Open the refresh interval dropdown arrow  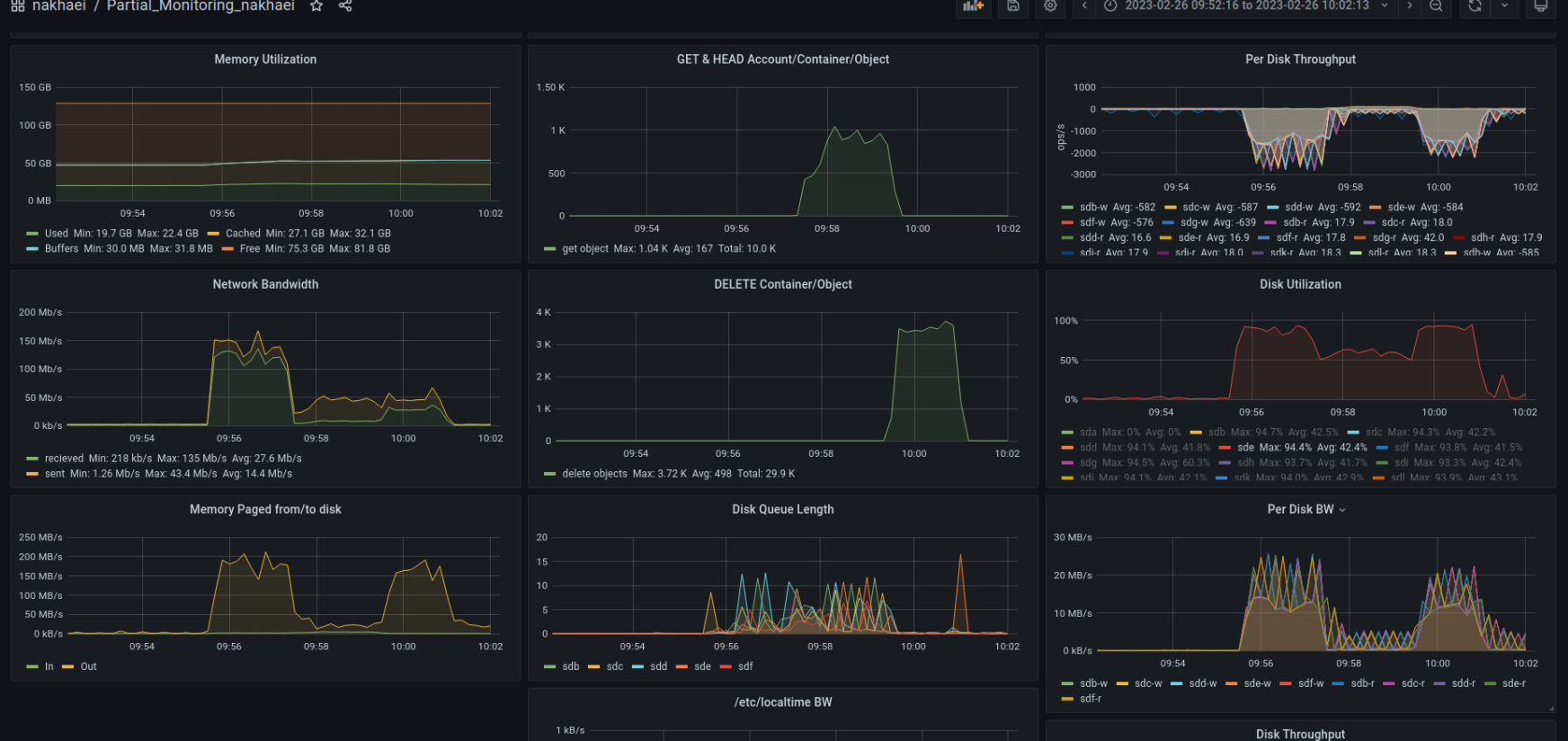click(1504, 6)
